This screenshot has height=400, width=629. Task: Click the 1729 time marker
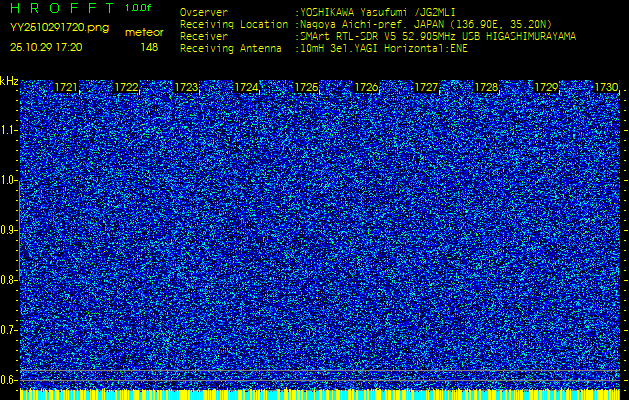(x=546, y=87)
